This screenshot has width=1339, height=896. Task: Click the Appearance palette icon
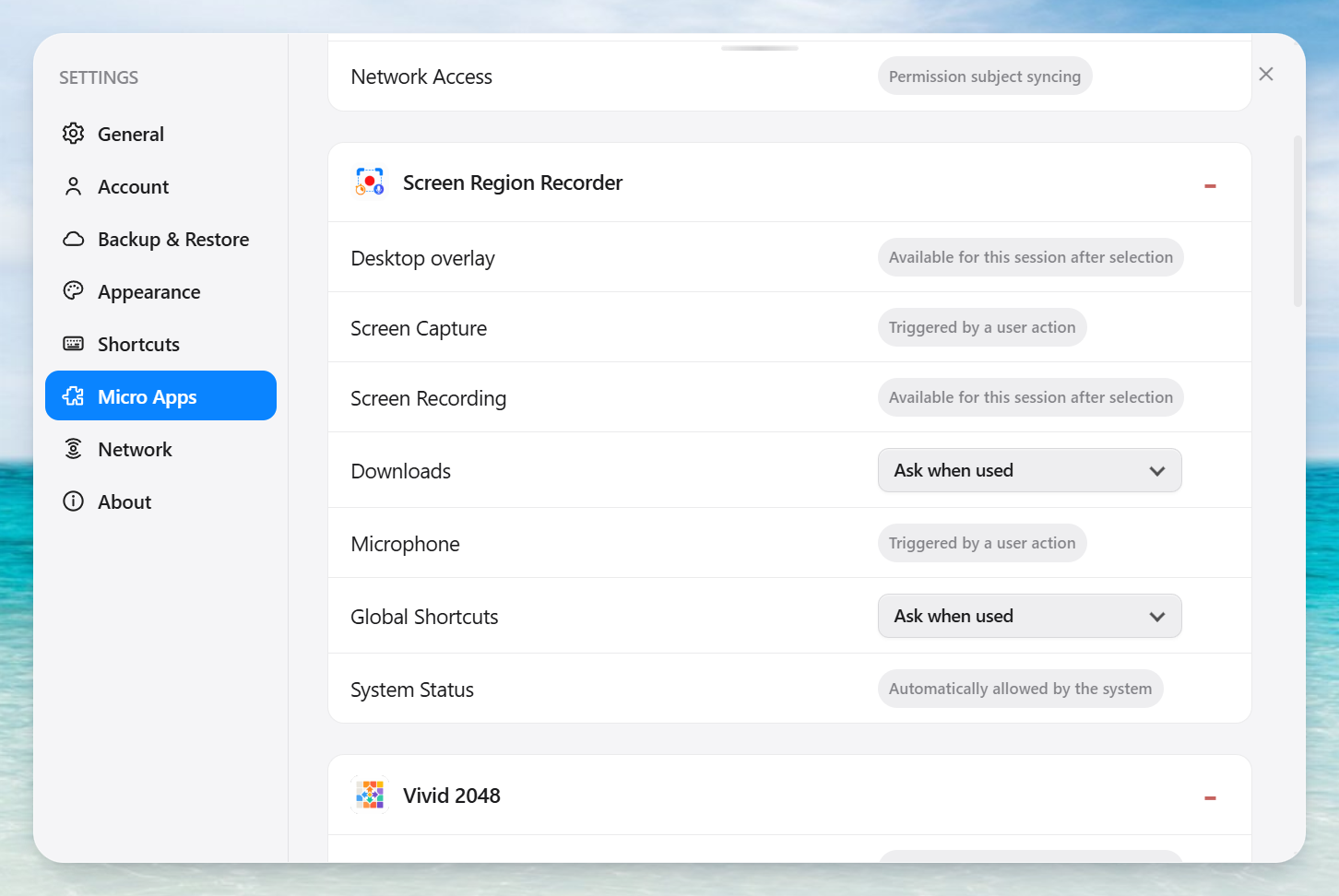[x=74, y=291]
